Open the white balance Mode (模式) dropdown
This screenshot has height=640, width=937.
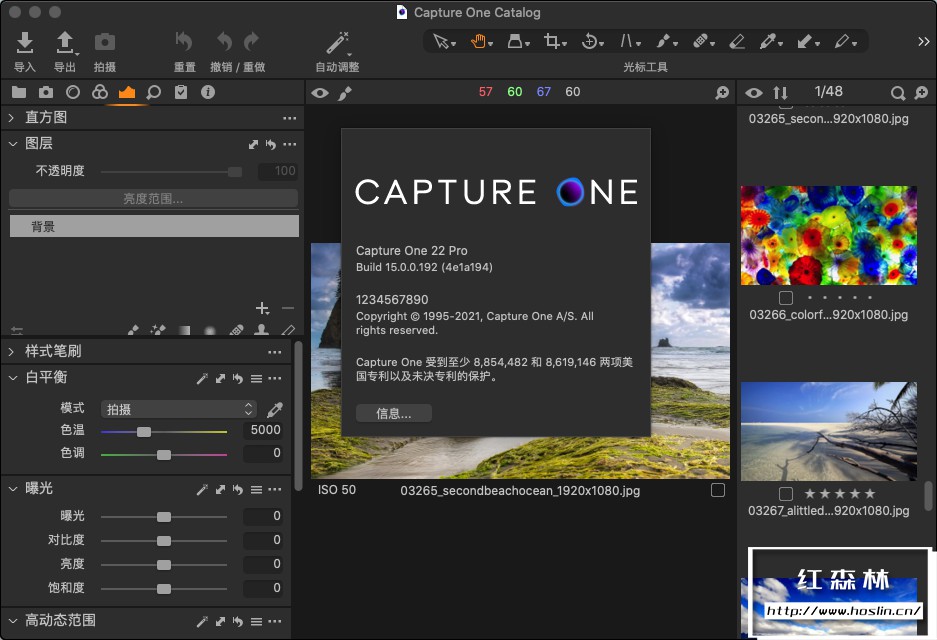coord(179,409)
